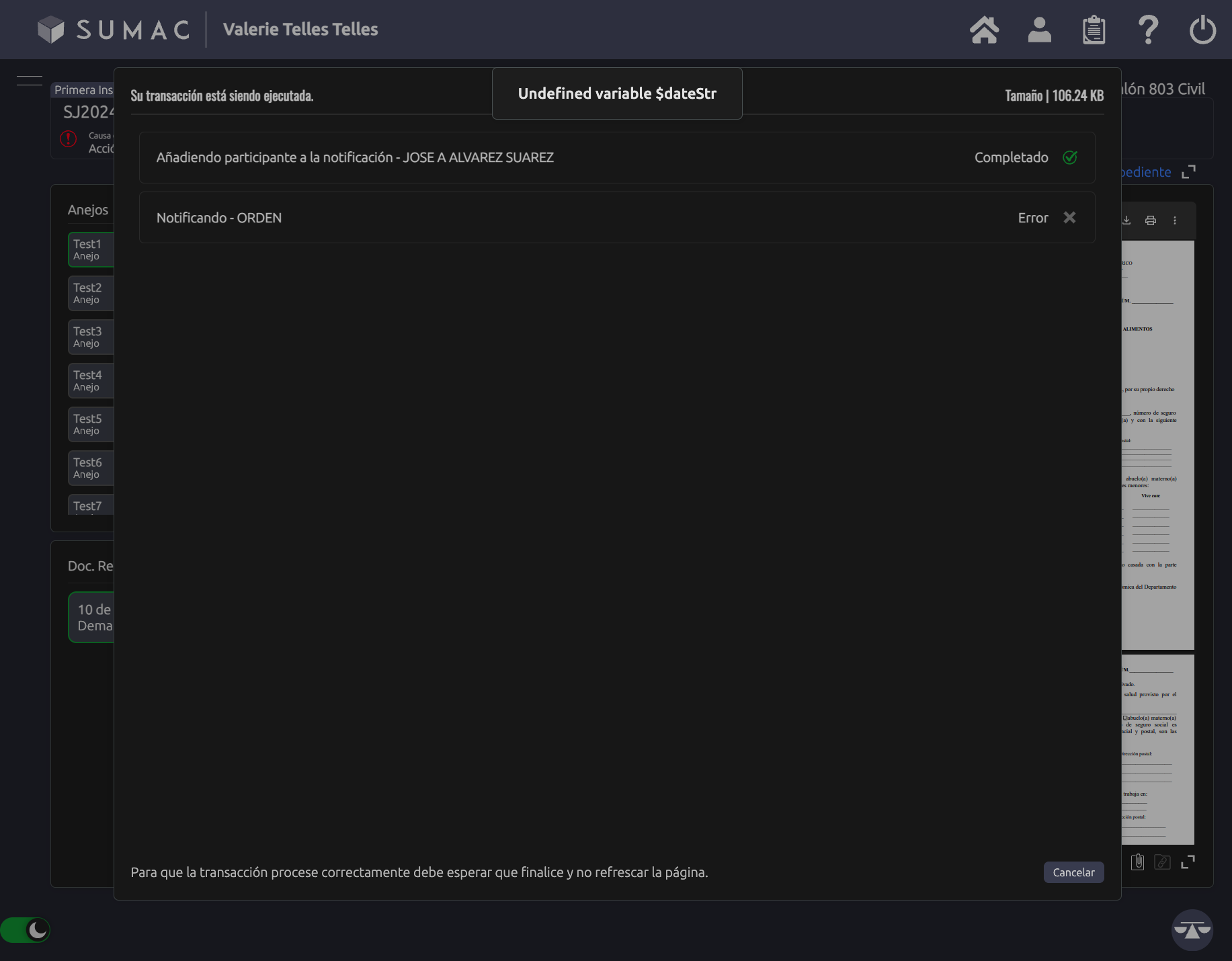Select the Test1 Anejo item
The image size is (1232, 961).
[x=91, y=249]
